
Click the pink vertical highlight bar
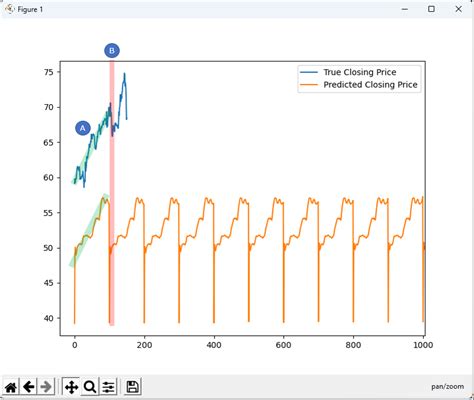coord(112,193)
